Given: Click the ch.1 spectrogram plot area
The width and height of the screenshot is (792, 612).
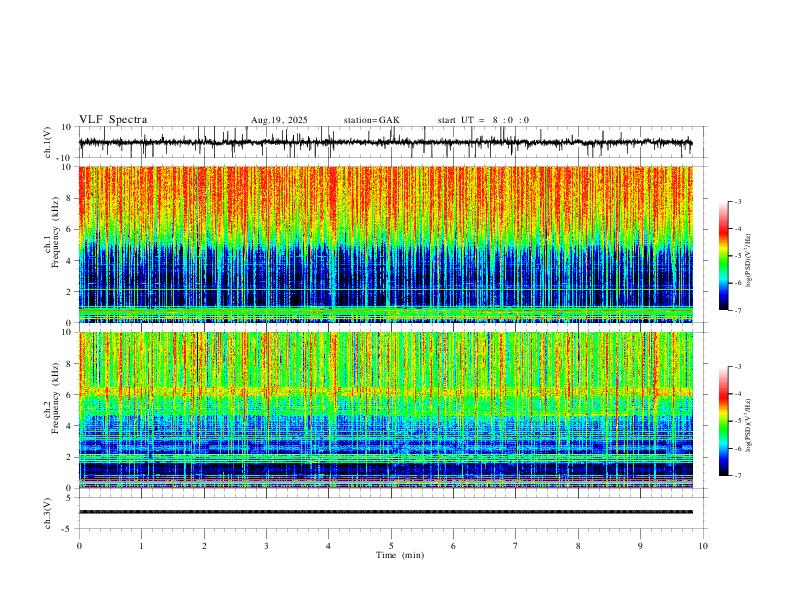Looking at the screenshot, I should pyautogui.click(x=385, y=244).
